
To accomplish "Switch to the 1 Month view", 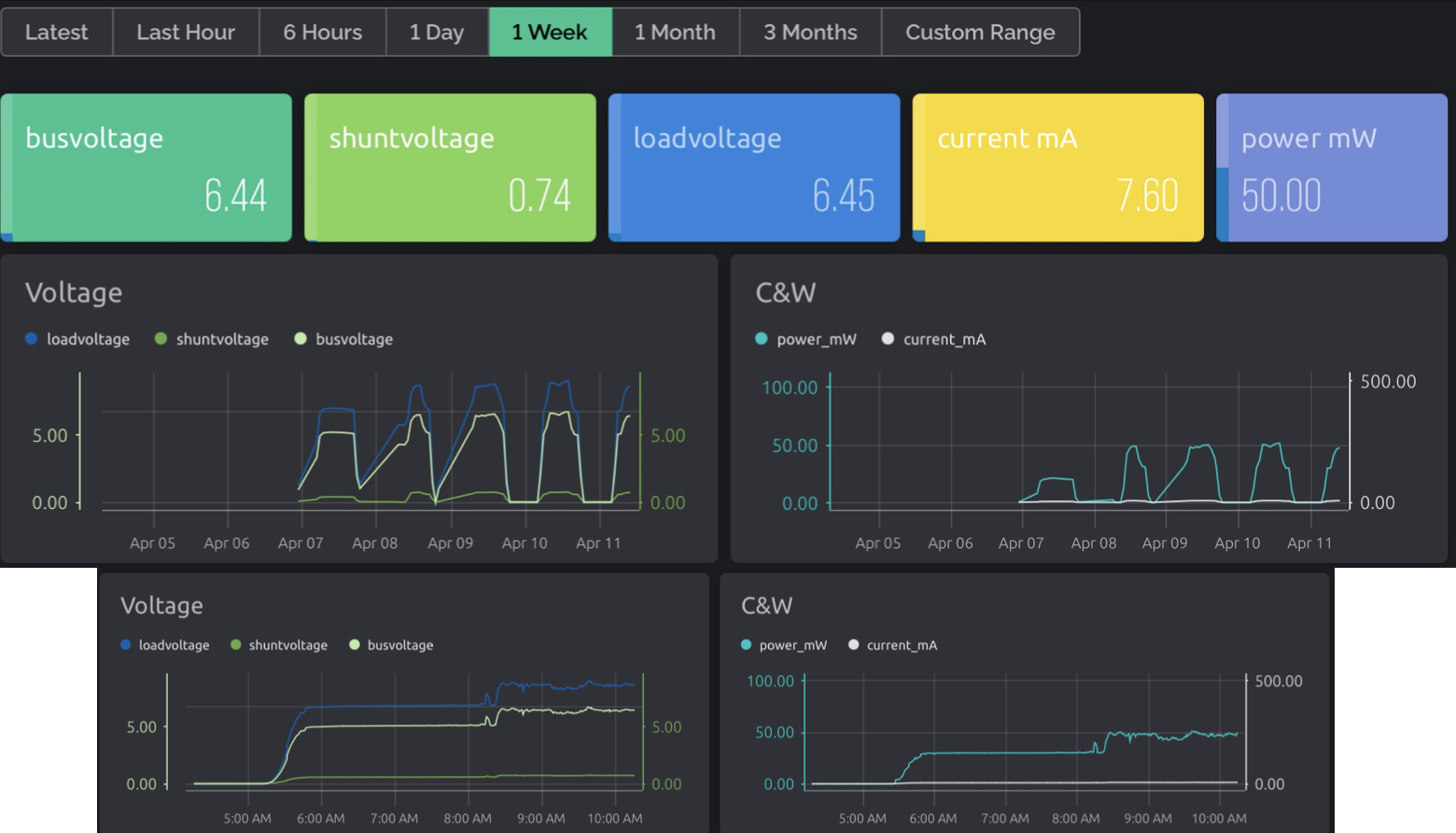I will 675,33.
